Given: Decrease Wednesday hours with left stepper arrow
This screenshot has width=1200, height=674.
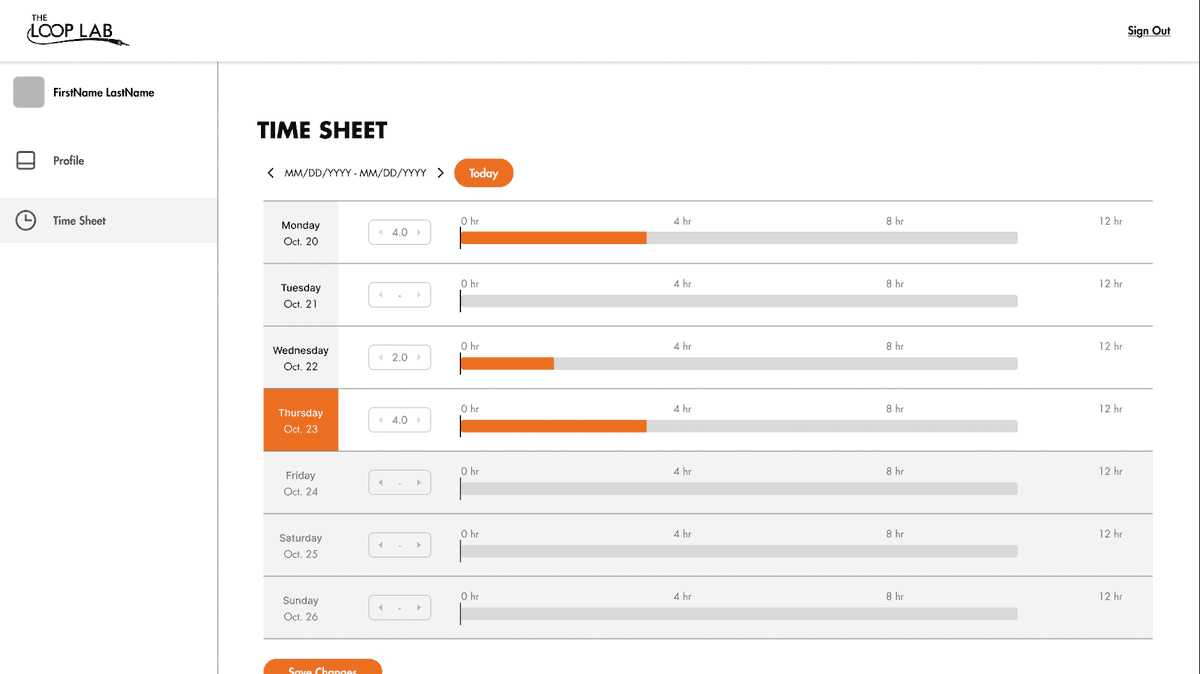Looking at the screenshot, I should (x=381, y=358).
